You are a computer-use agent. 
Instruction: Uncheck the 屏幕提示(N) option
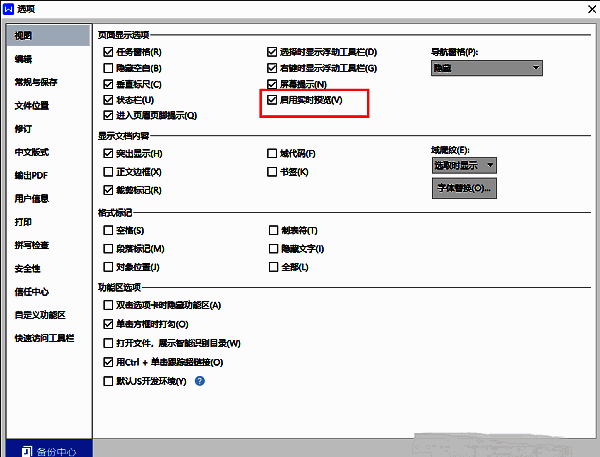272,84
